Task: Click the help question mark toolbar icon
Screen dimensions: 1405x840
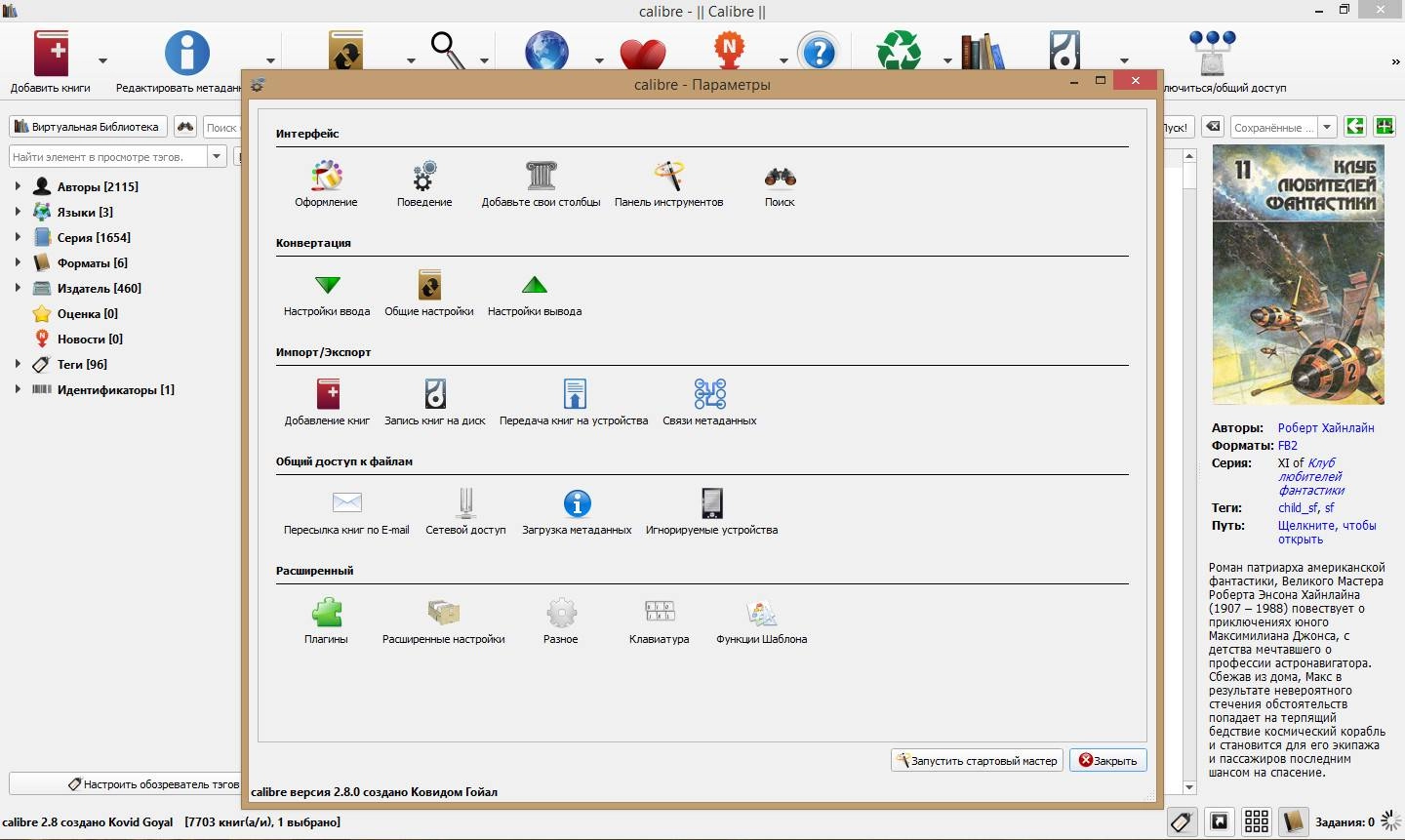Action: pos(819,51)
